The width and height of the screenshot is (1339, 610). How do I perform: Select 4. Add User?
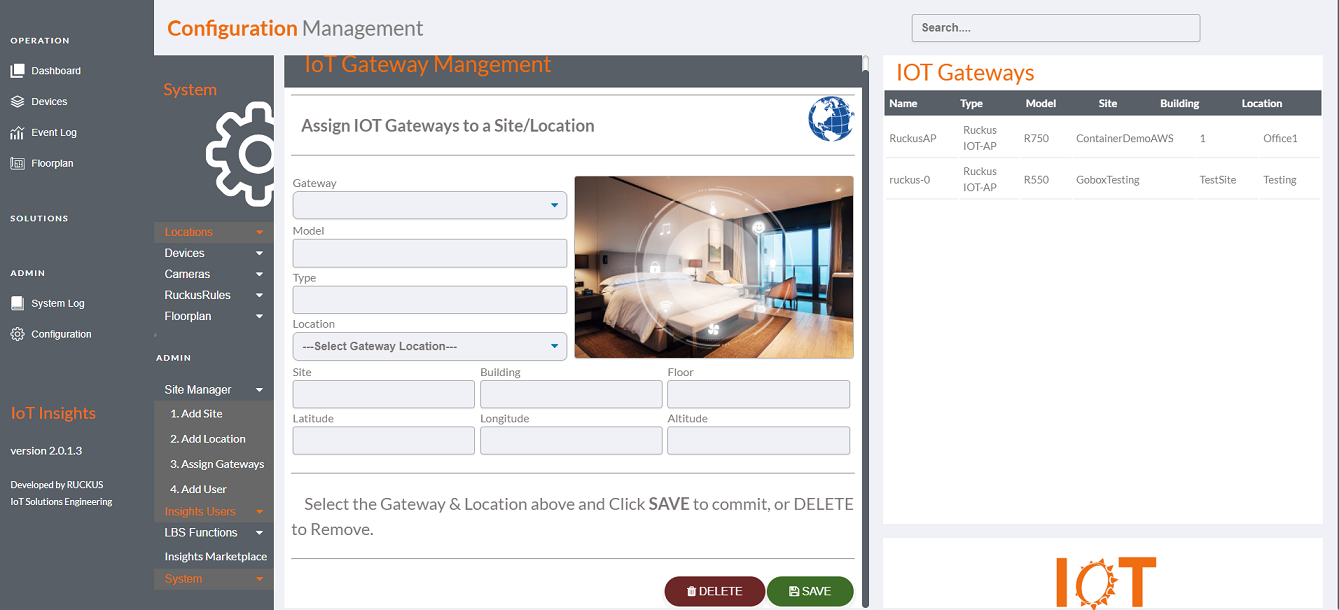pyautogui.click(x=198, y=489)
